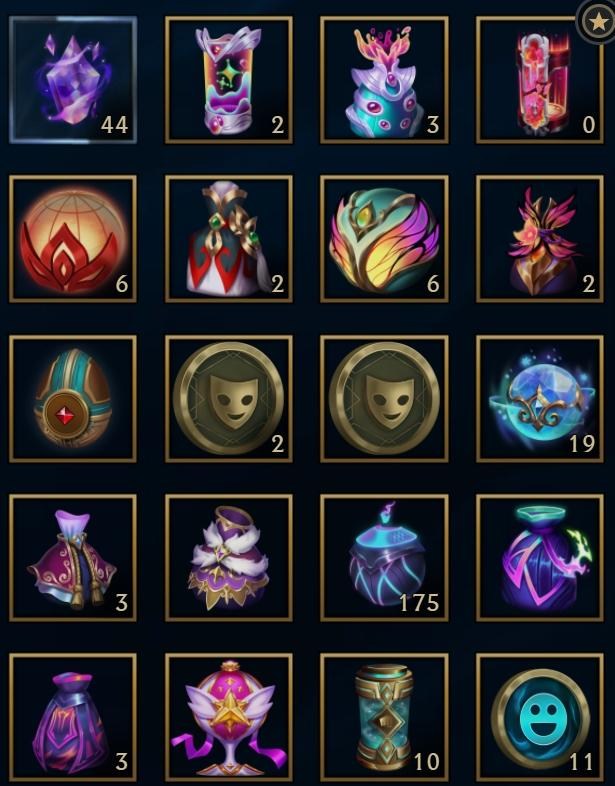Click the glowing red lotus orb

(x=73, y=239)
